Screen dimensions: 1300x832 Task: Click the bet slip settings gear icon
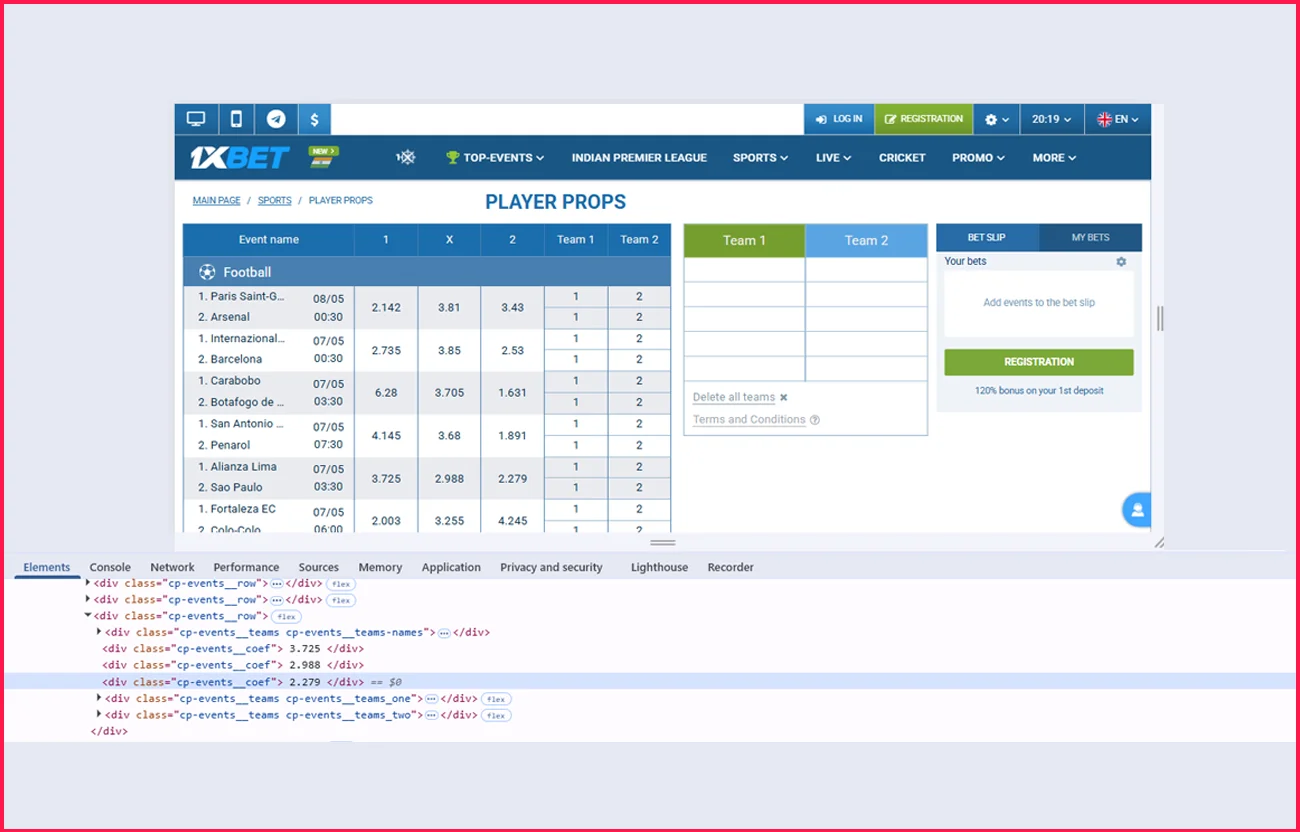[1121, 262]
